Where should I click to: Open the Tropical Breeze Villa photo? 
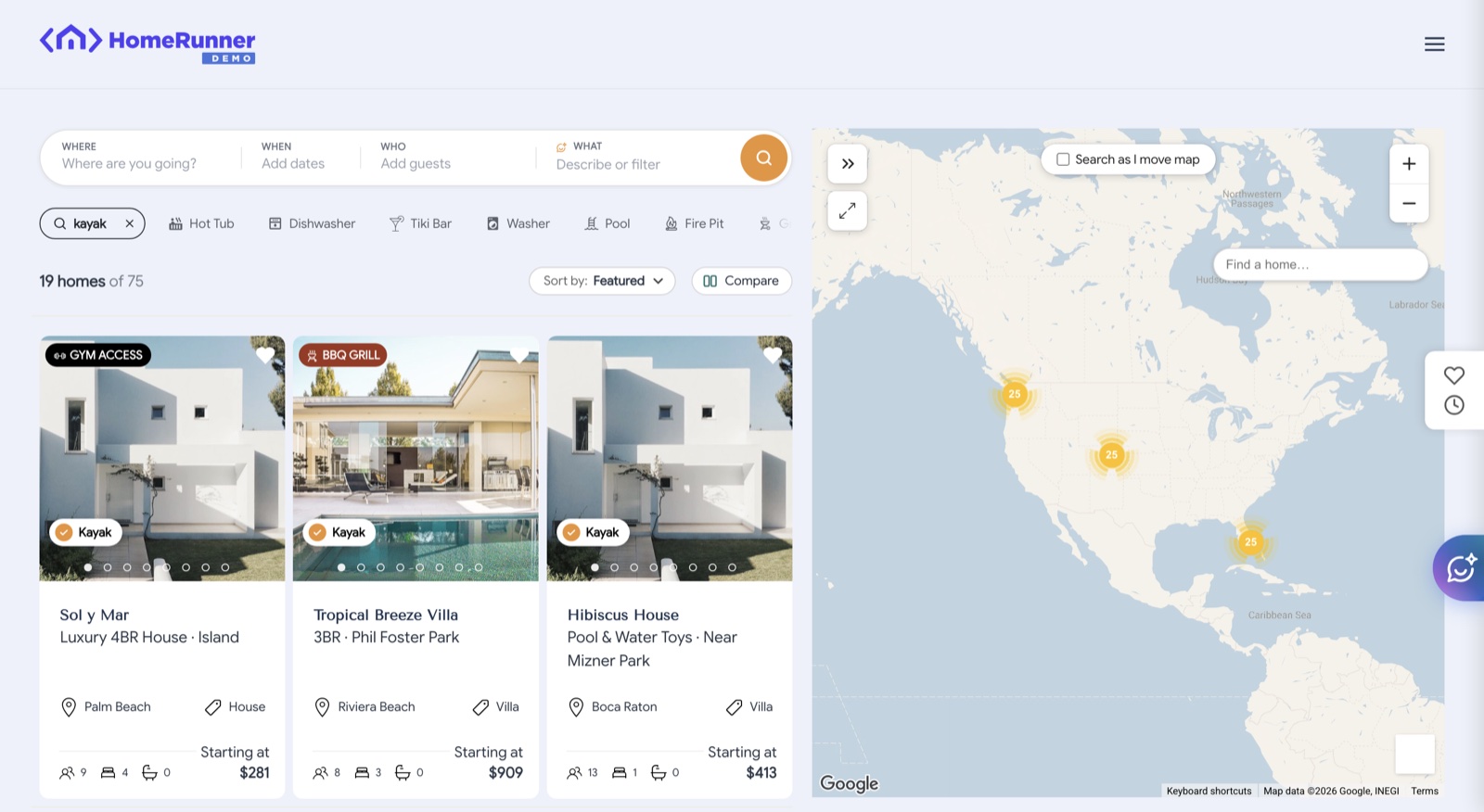pos(416,458)
